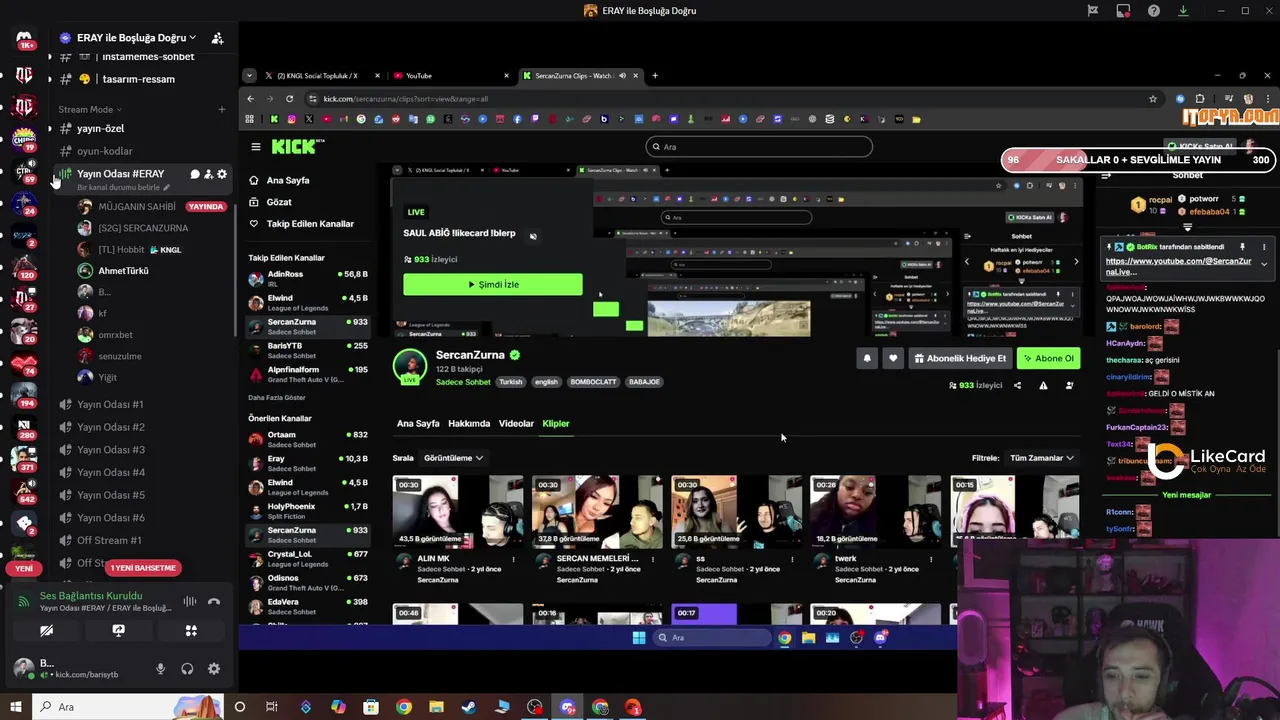The width and height of the screenshot is (1280, 720).
Task: Toggle Discord camera on or off
Action: click(46, 631)
